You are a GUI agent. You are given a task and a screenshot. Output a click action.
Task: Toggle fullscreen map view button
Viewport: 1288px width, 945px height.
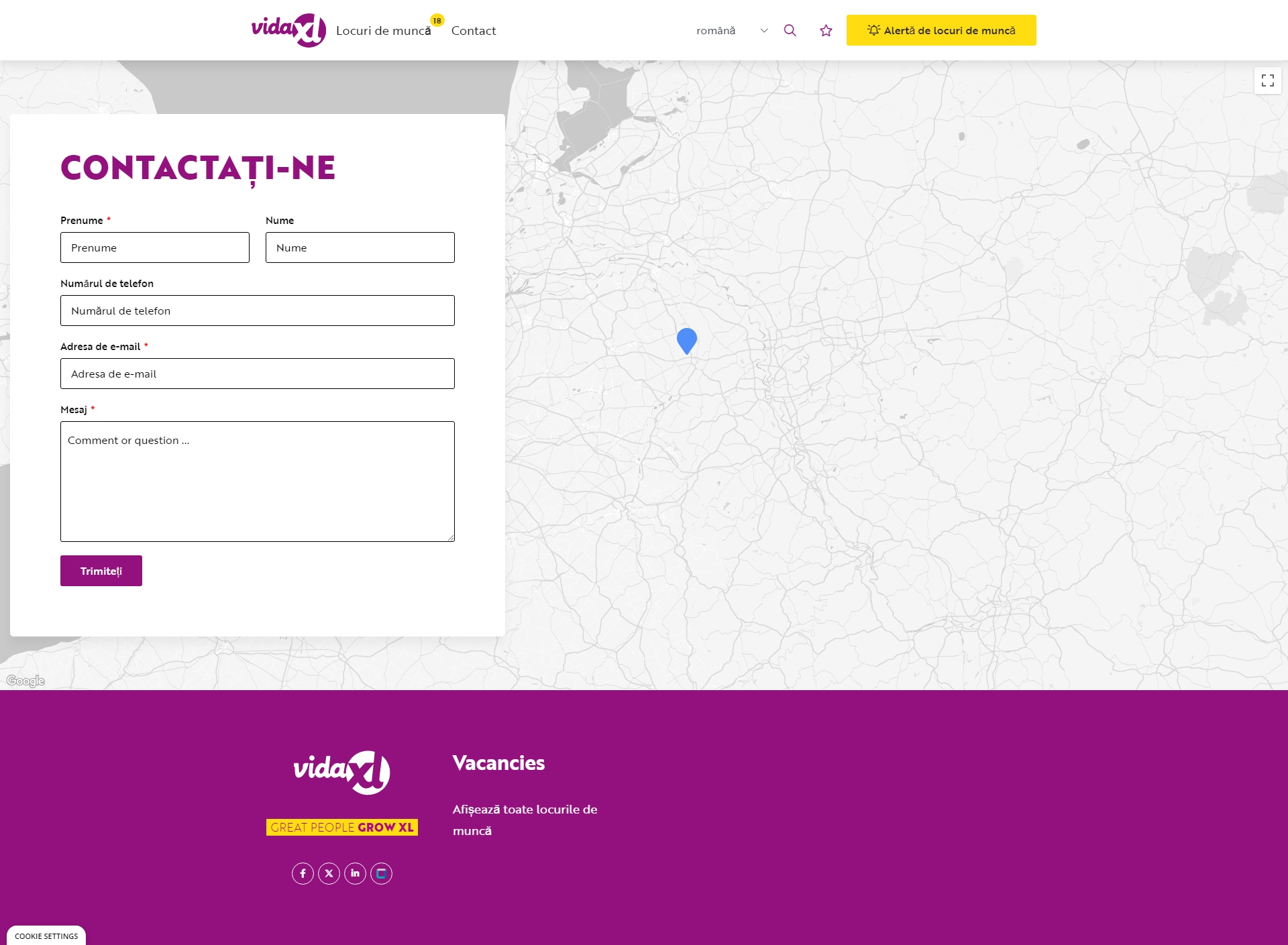pyautogui.click(x=1267, y=80)
